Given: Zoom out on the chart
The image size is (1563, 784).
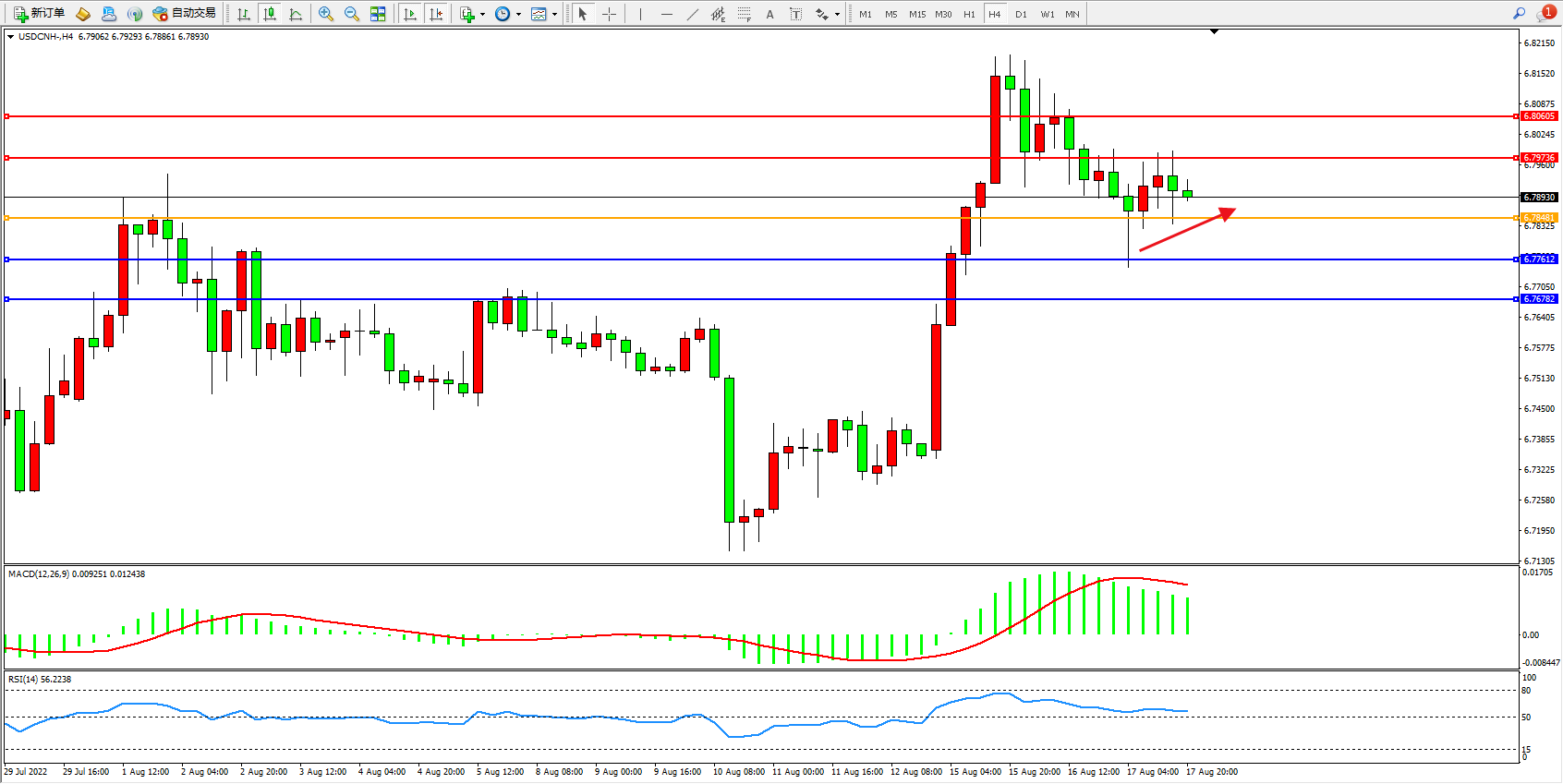Looking at the screenshot, I should click(352, 14).
